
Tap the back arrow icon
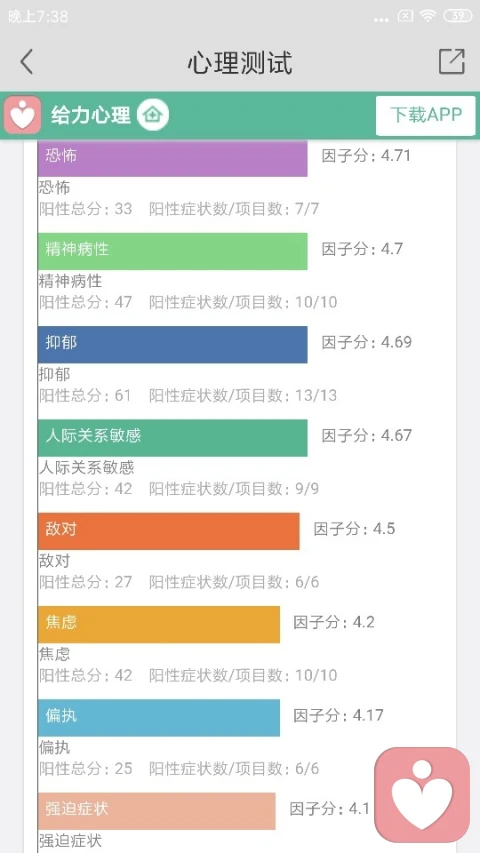point(27,61)
